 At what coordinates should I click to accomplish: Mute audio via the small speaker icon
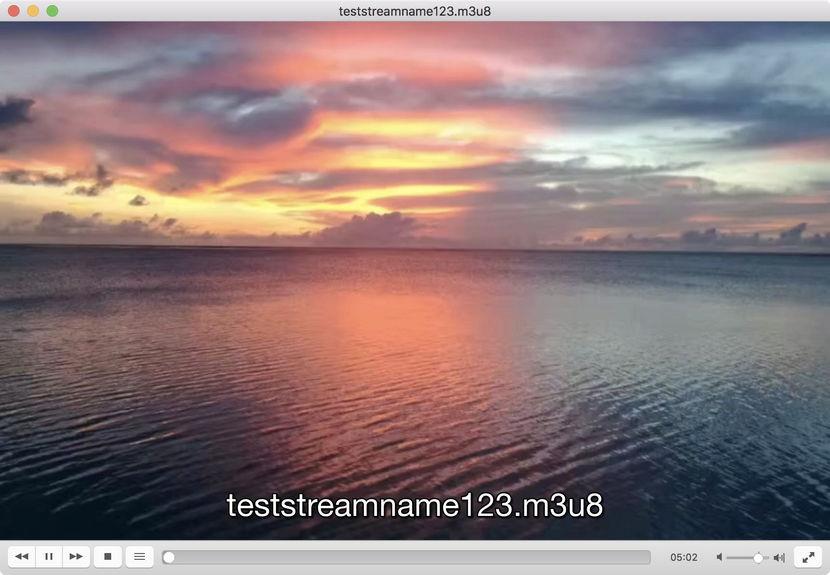coord(719,557)
